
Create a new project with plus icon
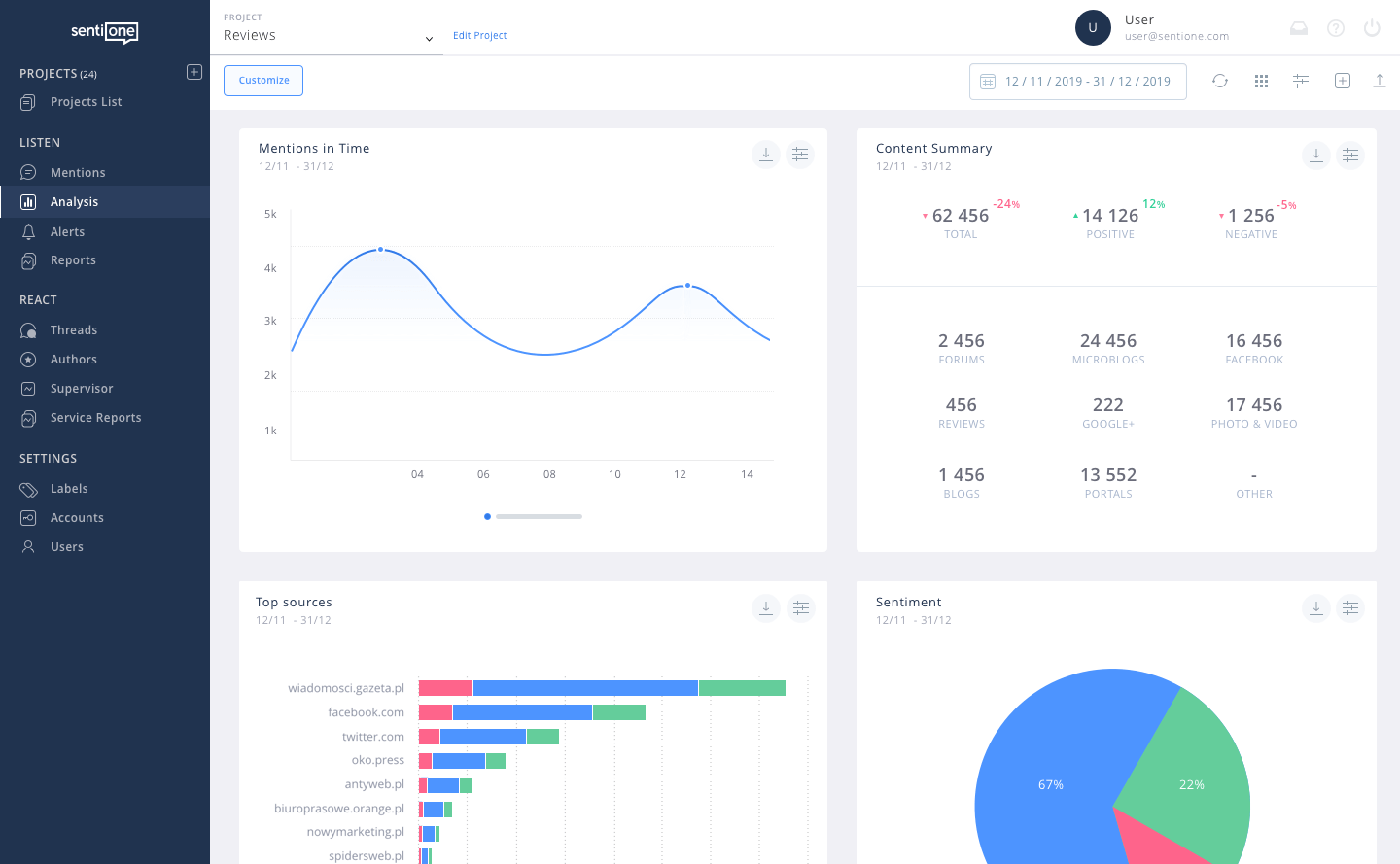point(193,72)
